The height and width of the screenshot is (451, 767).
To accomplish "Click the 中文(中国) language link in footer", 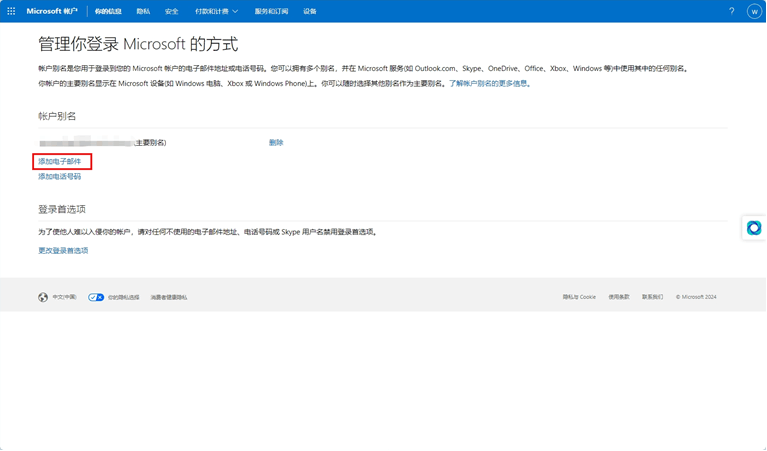I will (65, 297).
